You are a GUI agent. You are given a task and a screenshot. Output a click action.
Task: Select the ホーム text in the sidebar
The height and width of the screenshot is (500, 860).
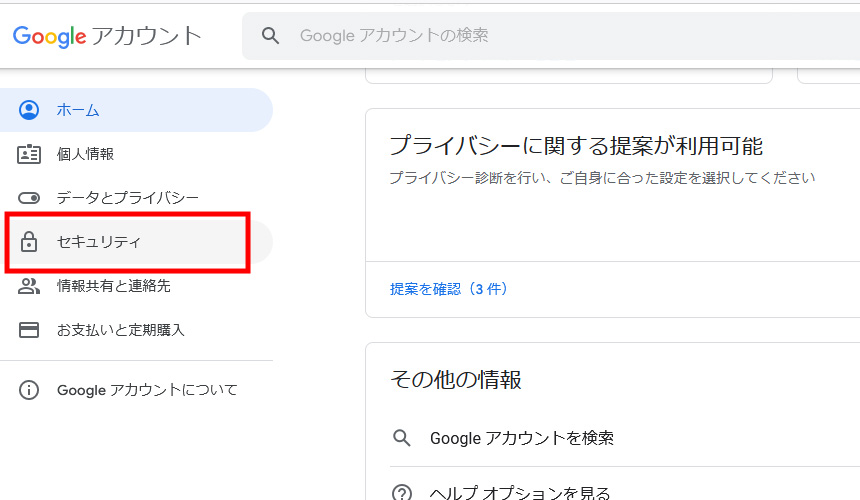click(x=78, y=110)
